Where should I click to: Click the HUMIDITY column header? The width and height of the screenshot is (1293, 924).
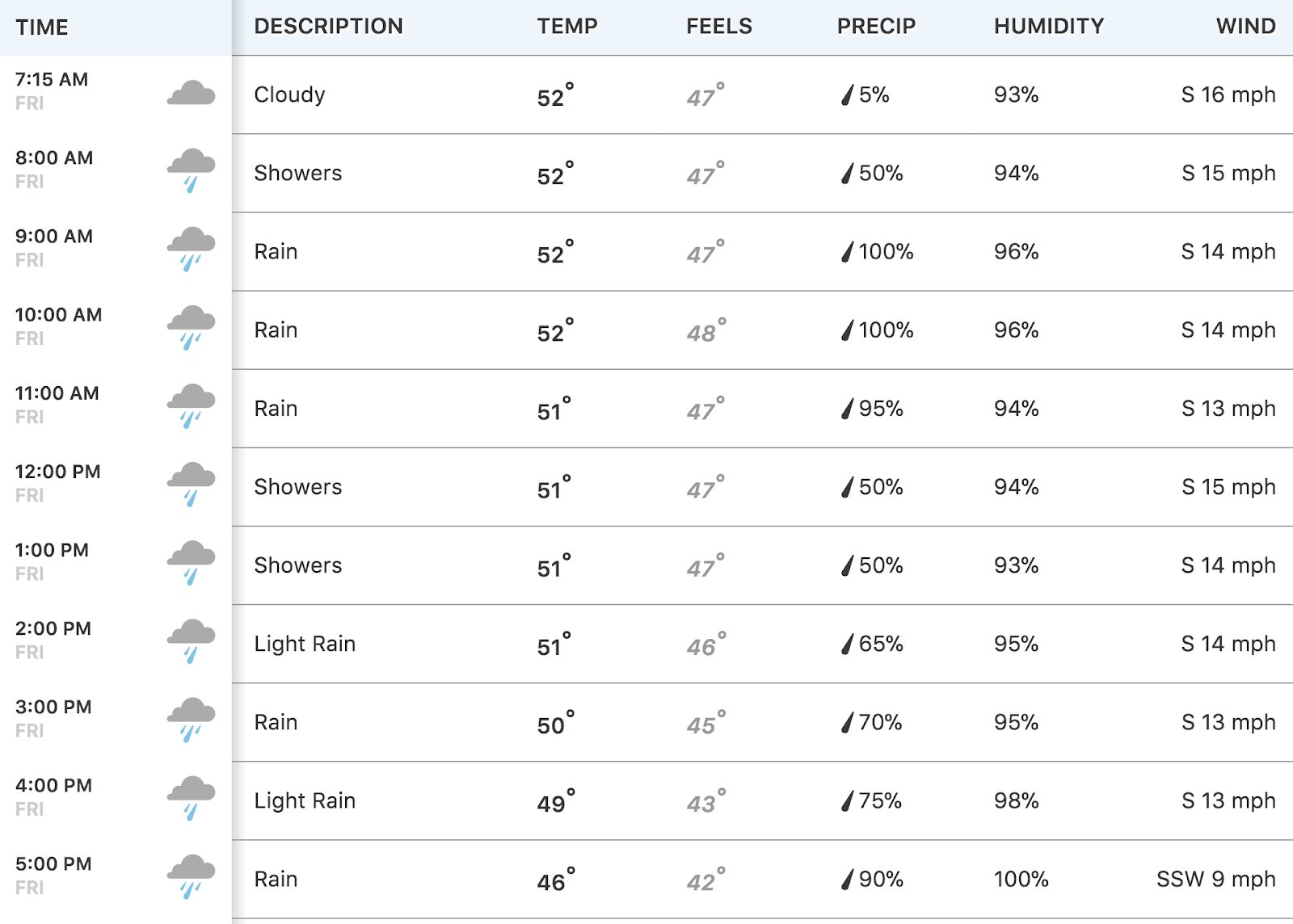point(1049,27)
